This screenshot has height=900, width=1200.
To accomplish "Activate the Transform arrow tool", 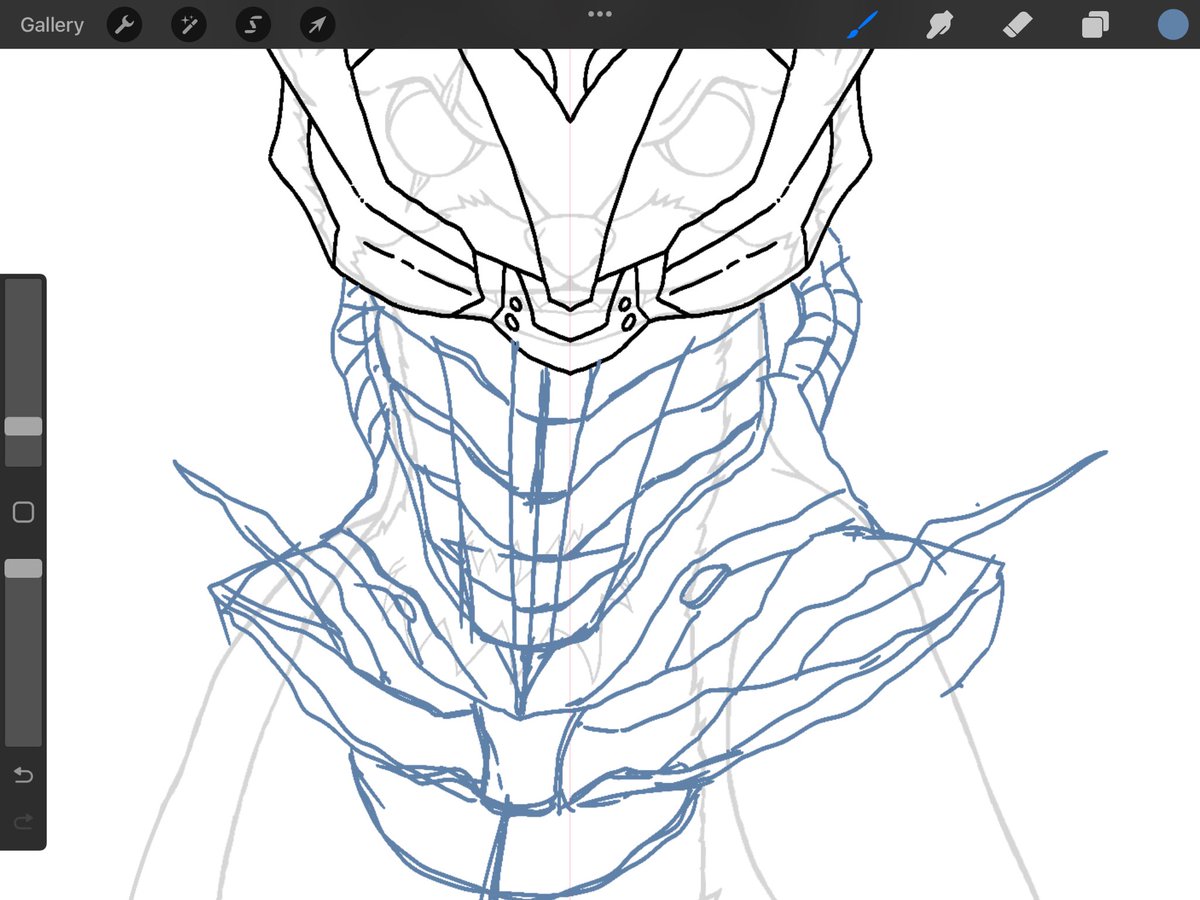I will [316, 24].
